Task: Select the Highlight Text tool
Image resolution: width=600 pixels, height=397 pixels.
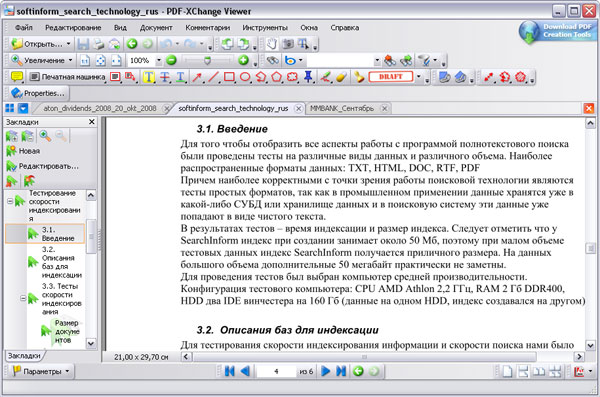Action: pos(148,77)
